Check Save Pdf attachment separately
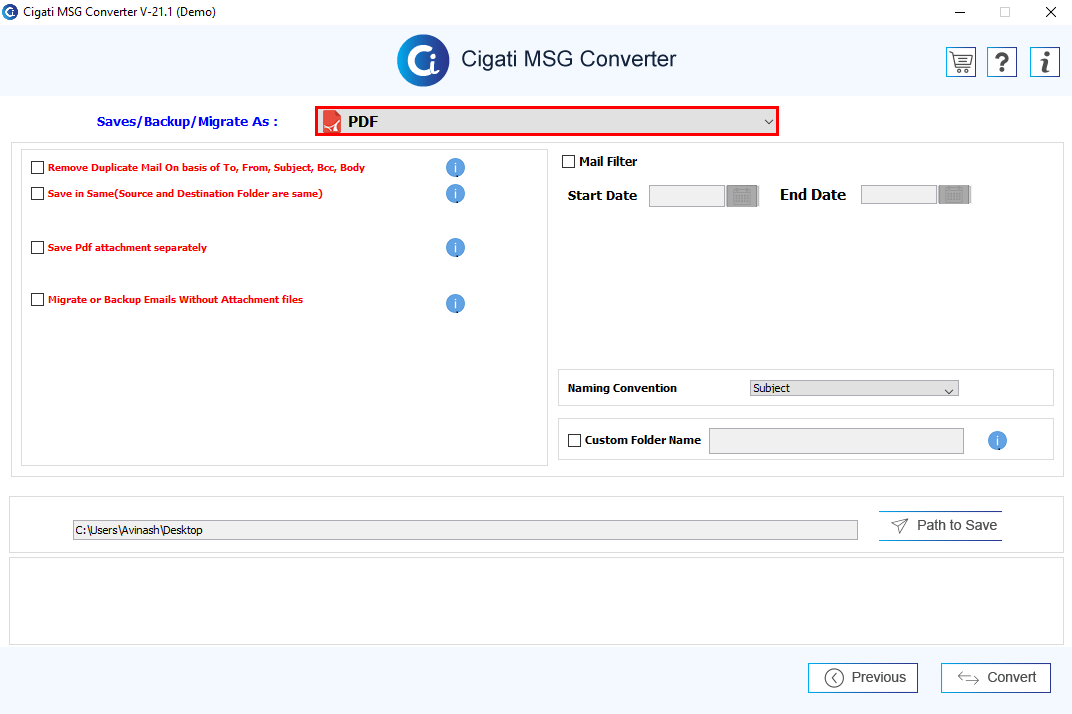 (38, 248)
